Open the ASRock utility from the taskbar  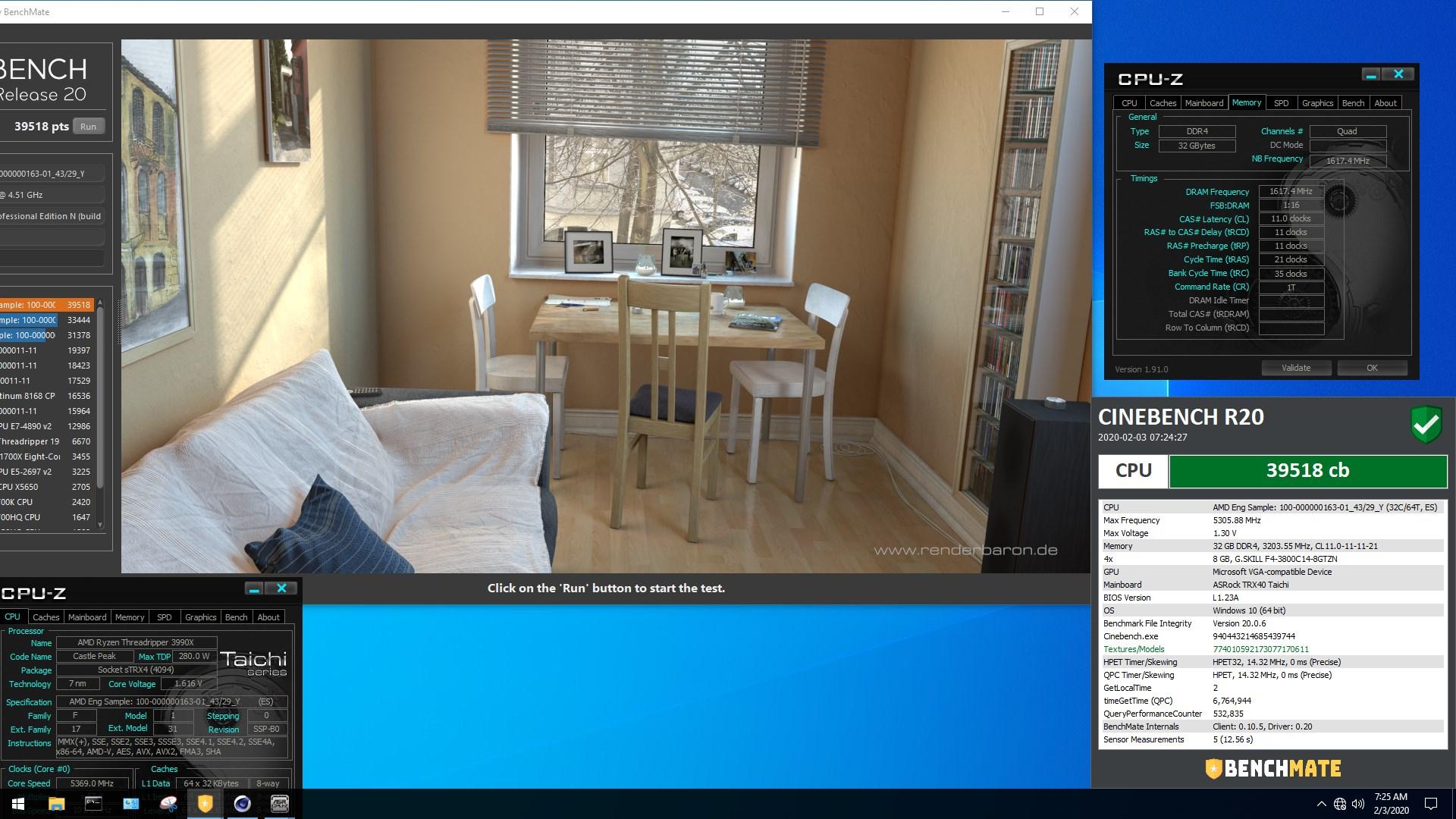coord(281,804)
